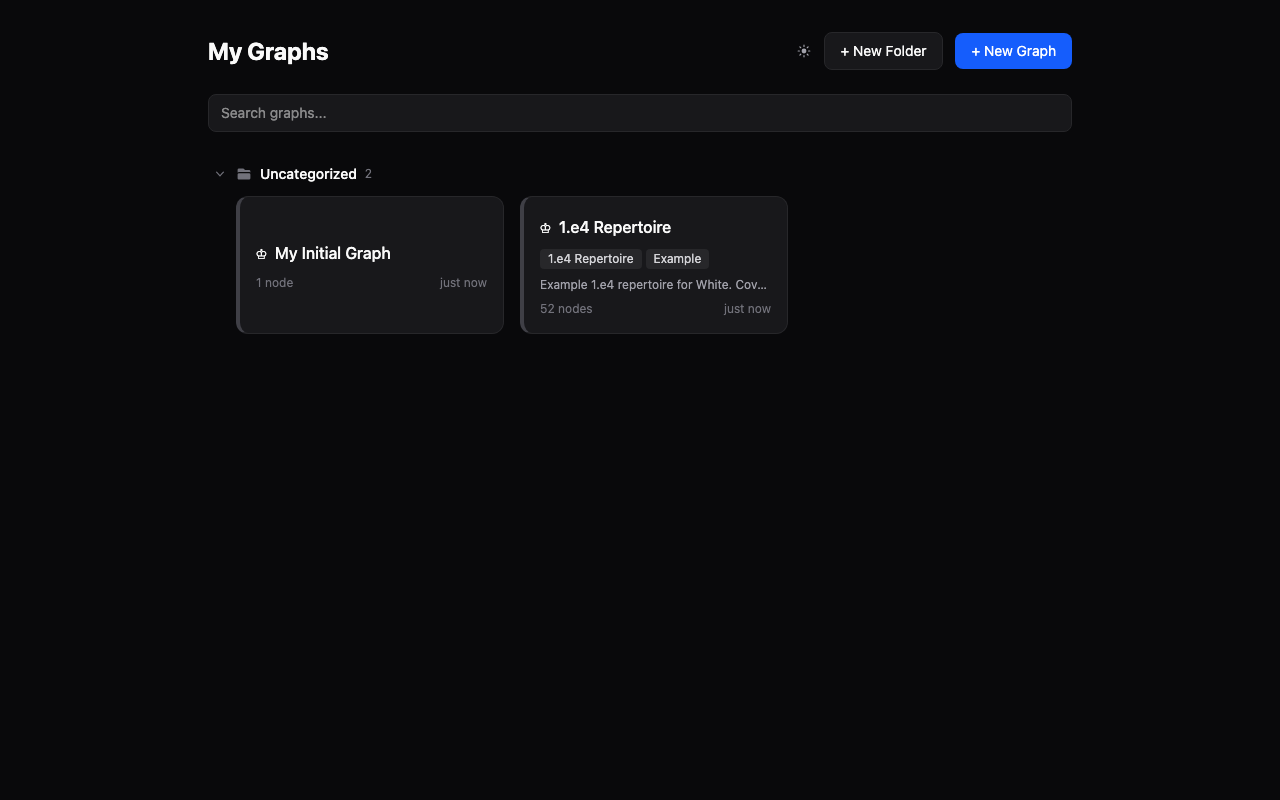Click the Uncategorized folder label
The image size is (1280, 800).
[x=308, y=173]
